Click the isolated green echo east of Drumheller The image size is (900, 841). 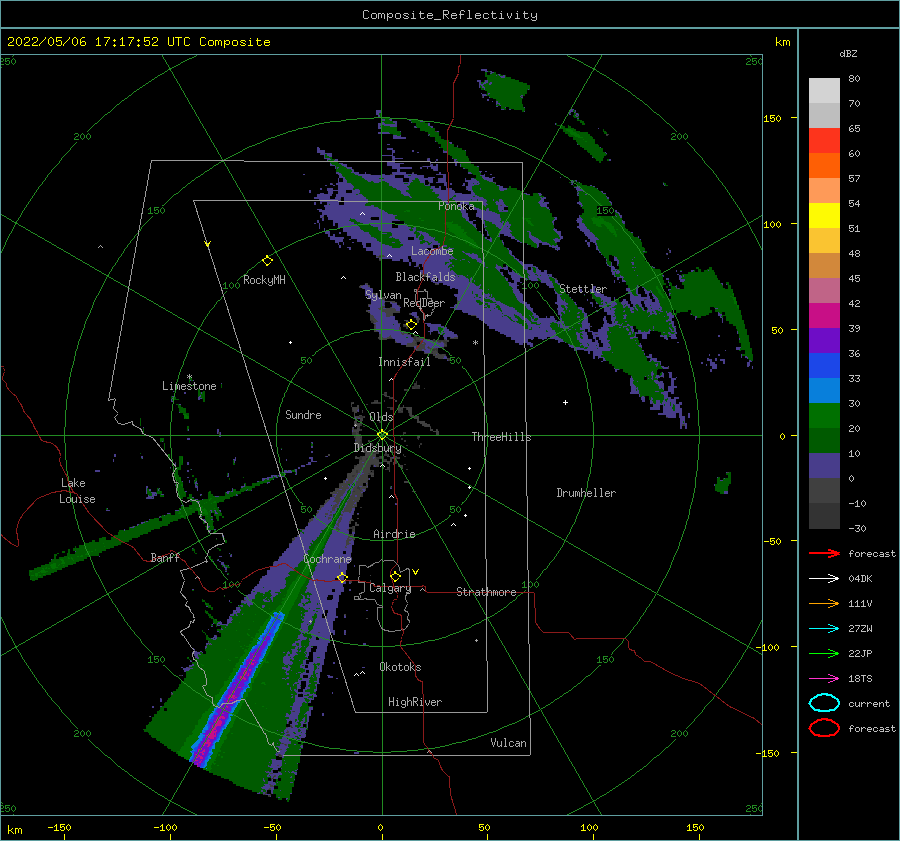[723, 483]
